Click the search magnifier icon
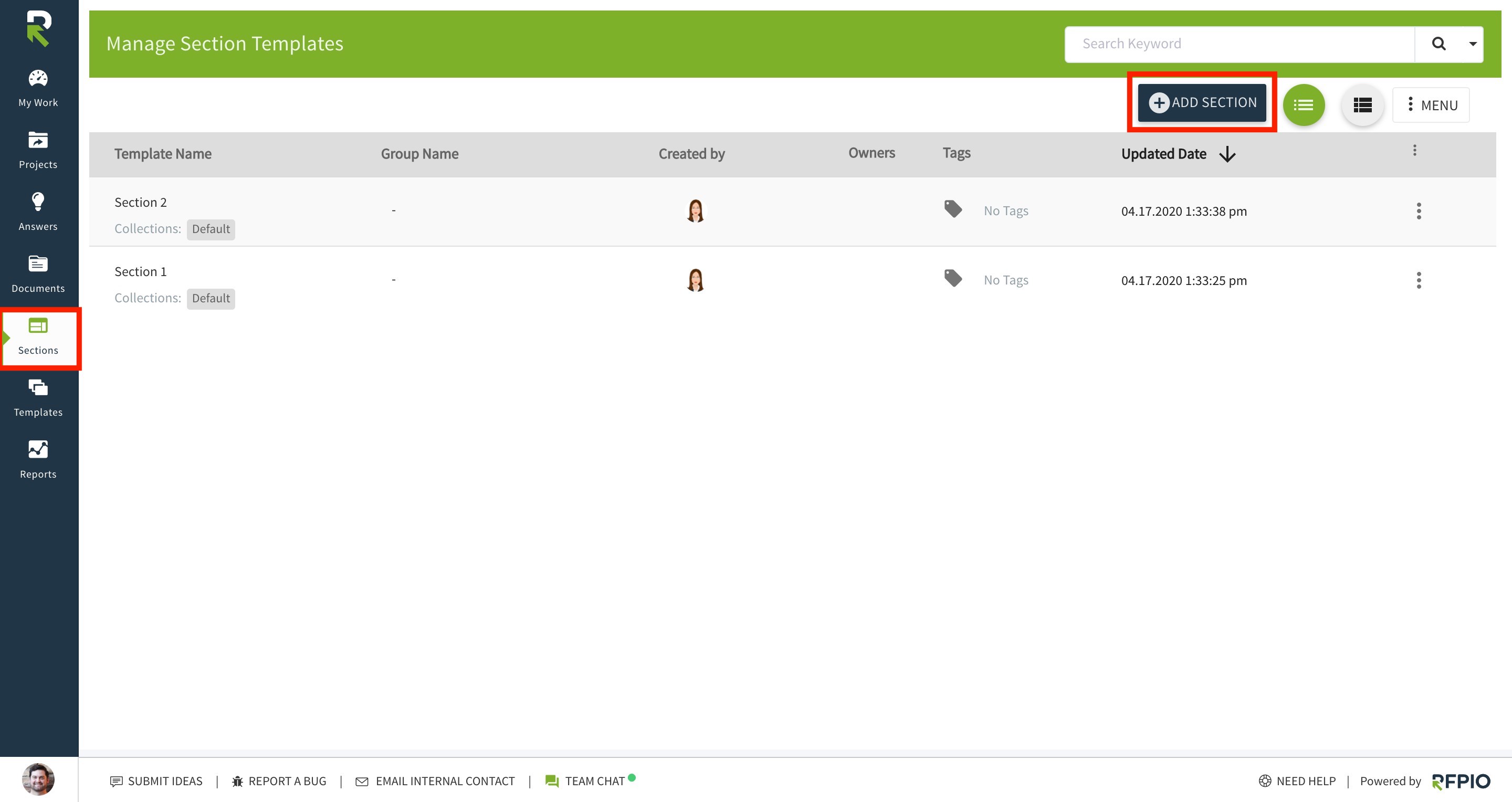The height and width of the screenshot is (802, 1512). point(1438,44)
